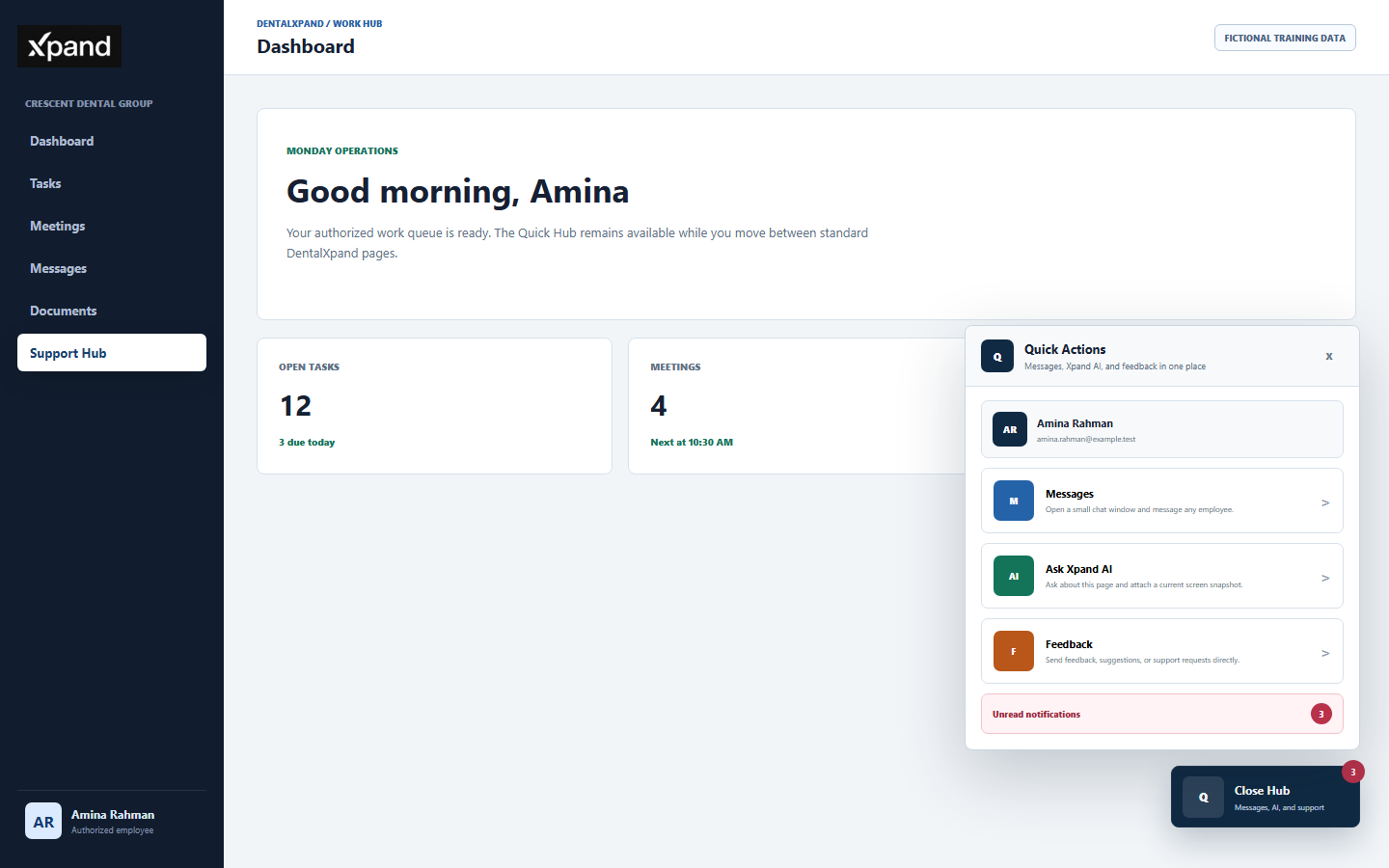Click the Xpand logo in sidebar
Screen dimensions: 1389x868
click(69, 46)
